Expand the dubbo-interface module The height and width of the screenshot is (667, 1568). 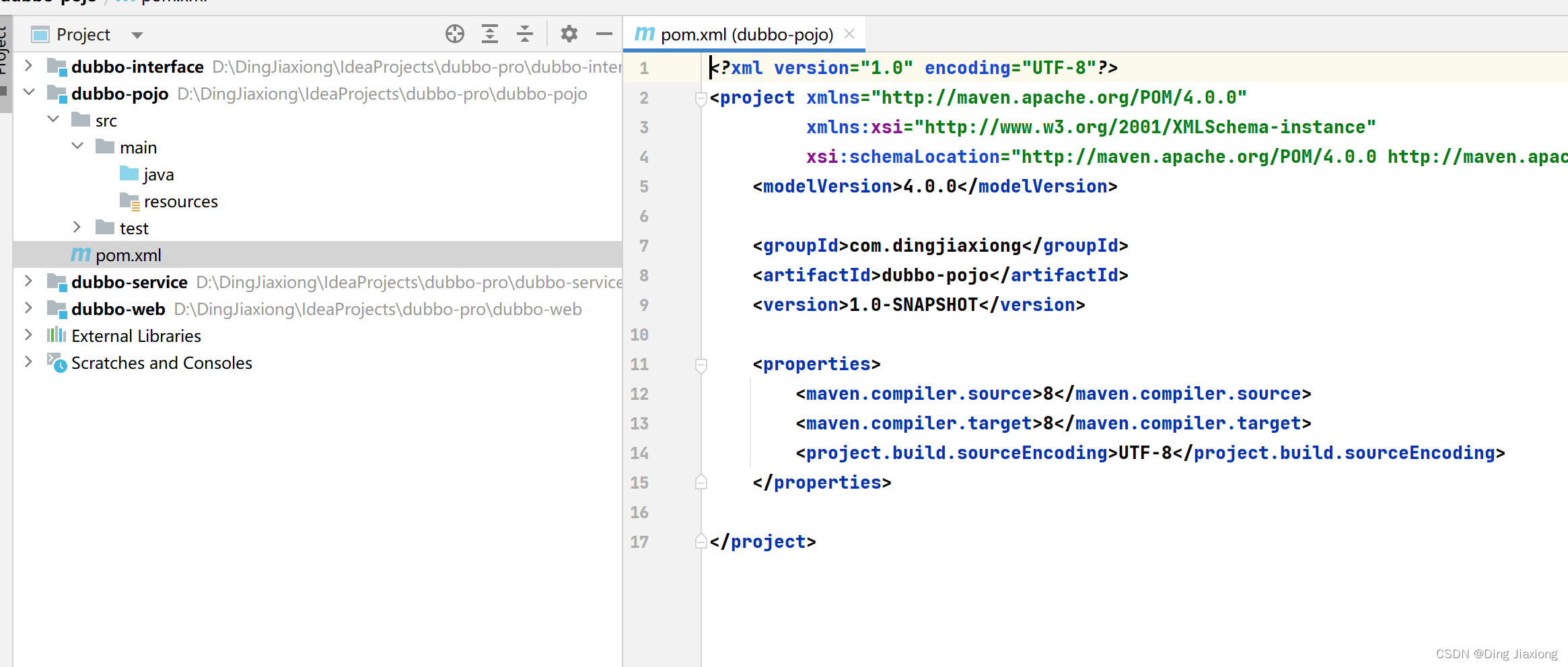[x=28, y=66]
